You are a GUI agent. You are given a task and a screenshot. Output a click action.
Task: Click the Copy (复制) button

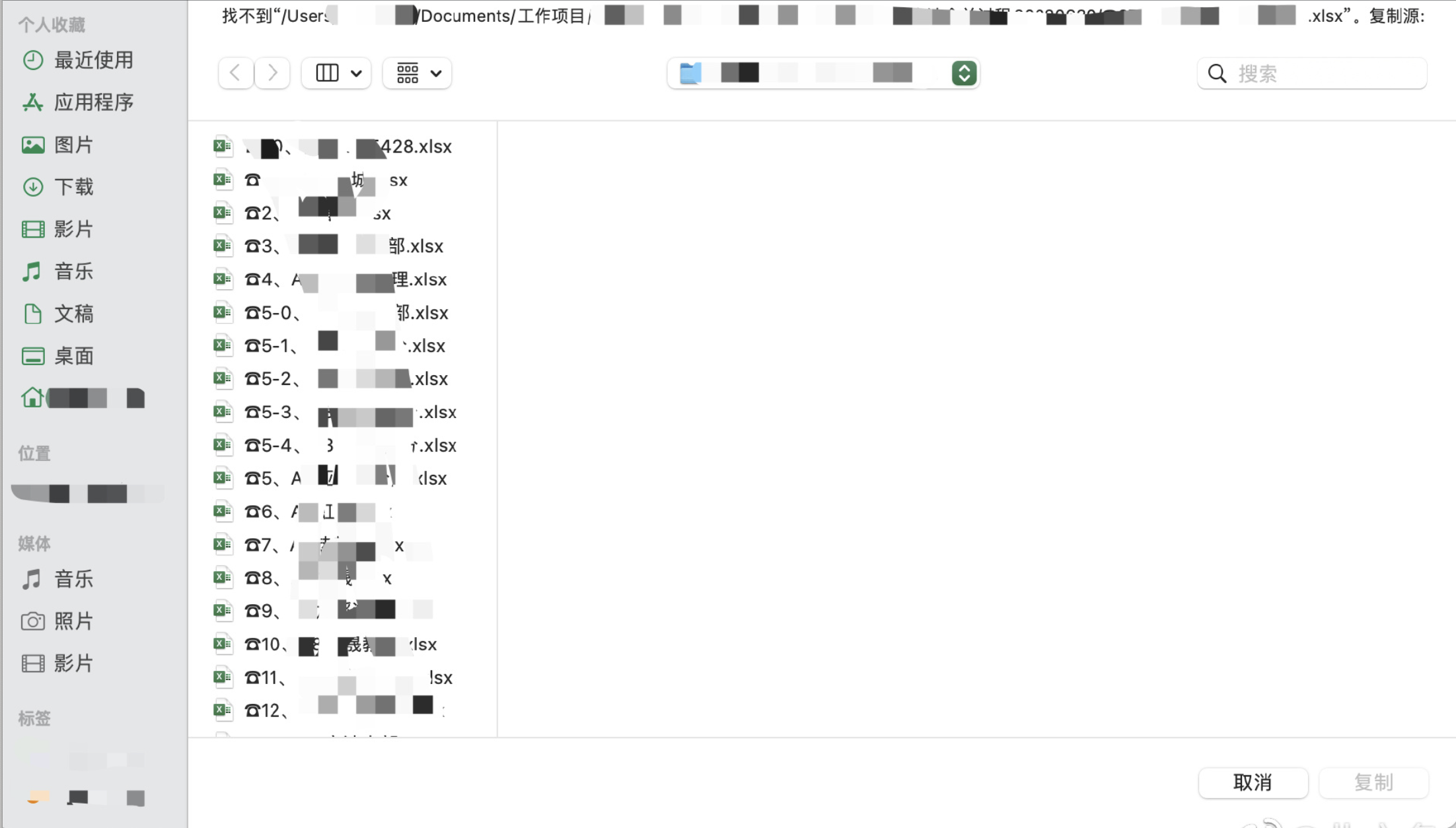click(x=1373, y=782)
